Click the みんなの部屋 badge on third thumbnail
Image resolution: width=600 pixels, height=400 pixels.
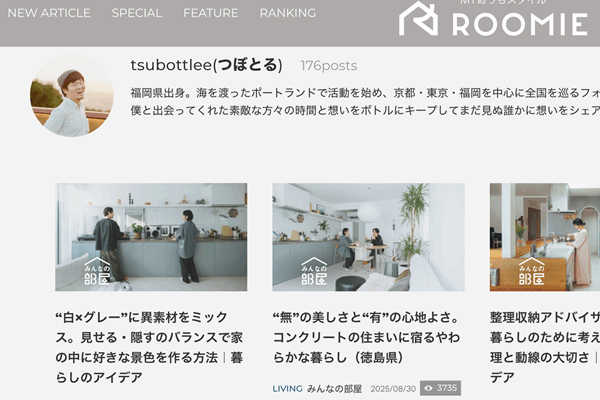(532, 271)
